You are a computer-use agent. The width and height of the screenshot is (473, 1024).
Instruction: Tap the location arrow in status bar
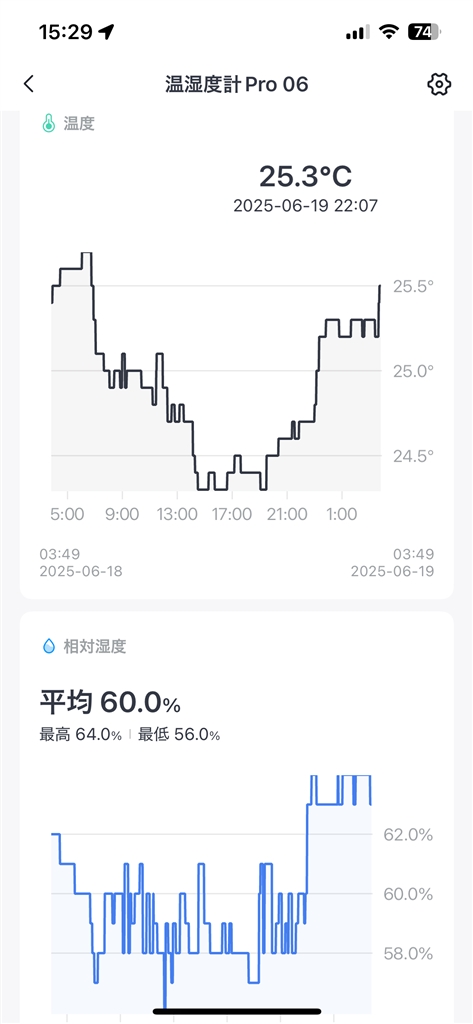point(105,32)
